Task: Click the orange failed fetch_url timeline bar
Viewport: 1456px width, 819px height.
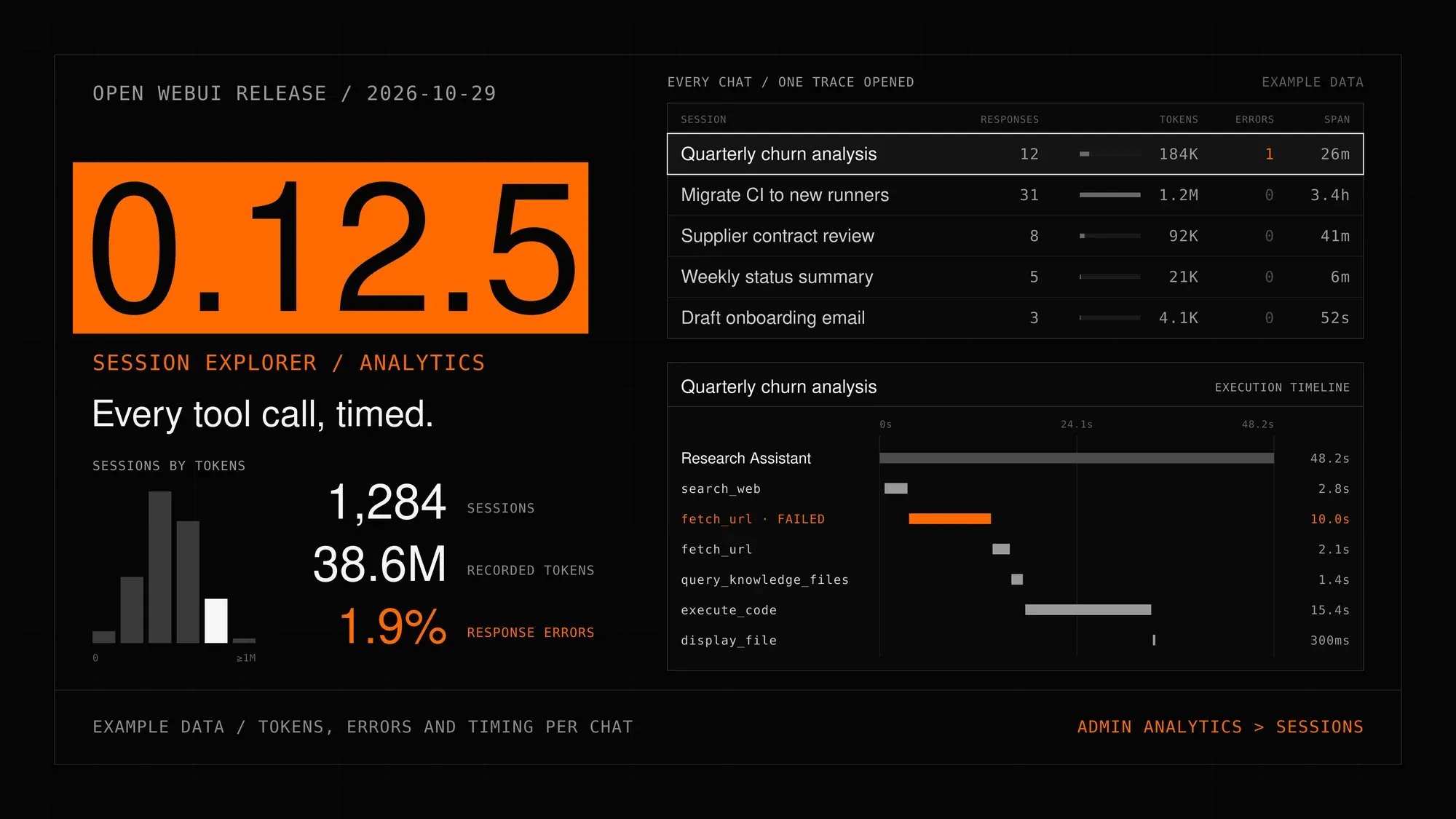Action: (x=949, y=518)
